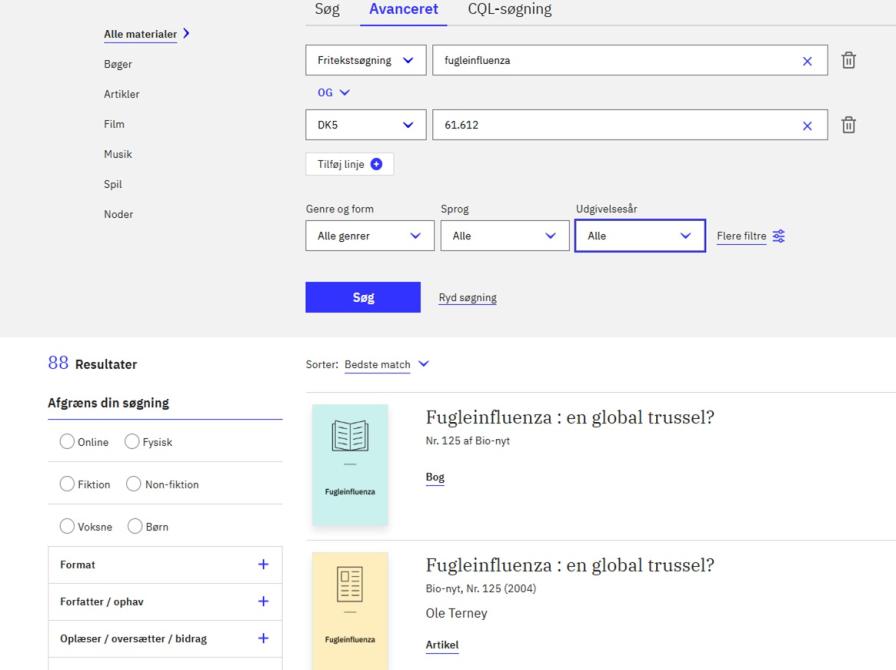Expand Format facet with plus icon
The image size is (896, 670).
(263, 564)
